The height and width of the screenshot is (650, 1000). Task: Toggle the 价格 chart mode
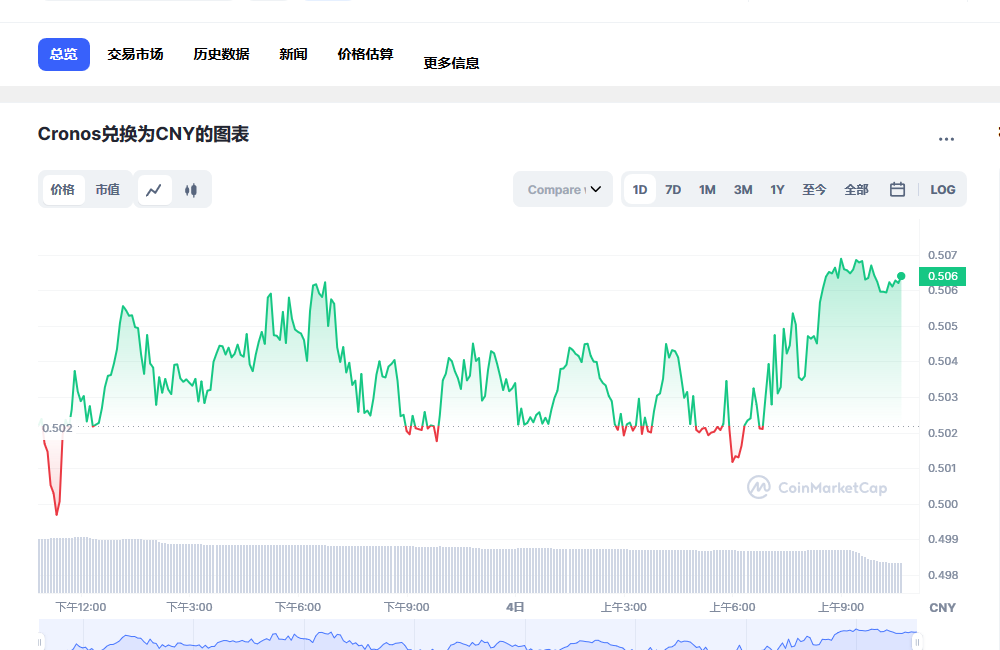point(63,189)
